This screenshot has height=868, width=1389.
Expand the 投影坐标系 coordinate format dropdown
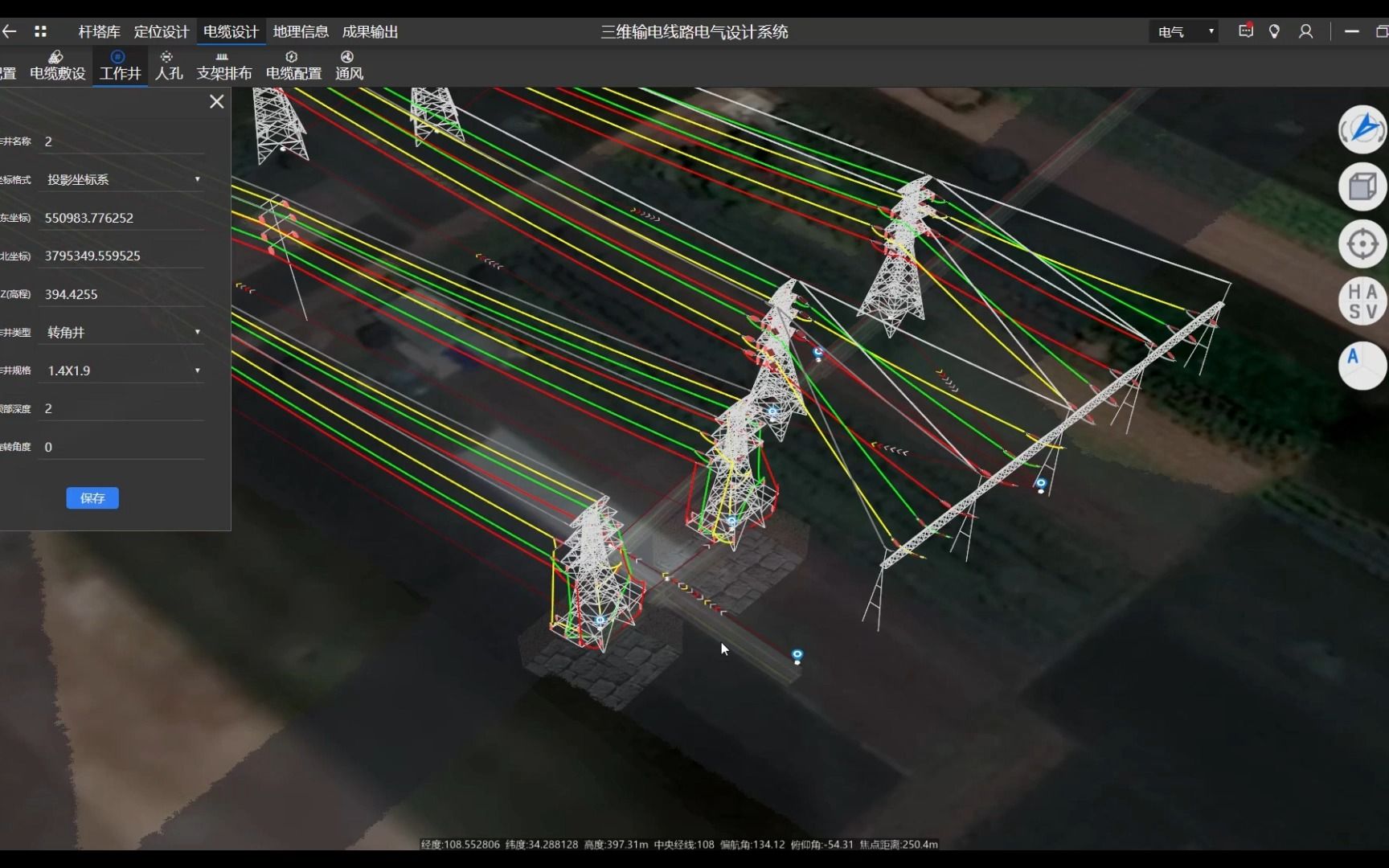pos(121,179)
